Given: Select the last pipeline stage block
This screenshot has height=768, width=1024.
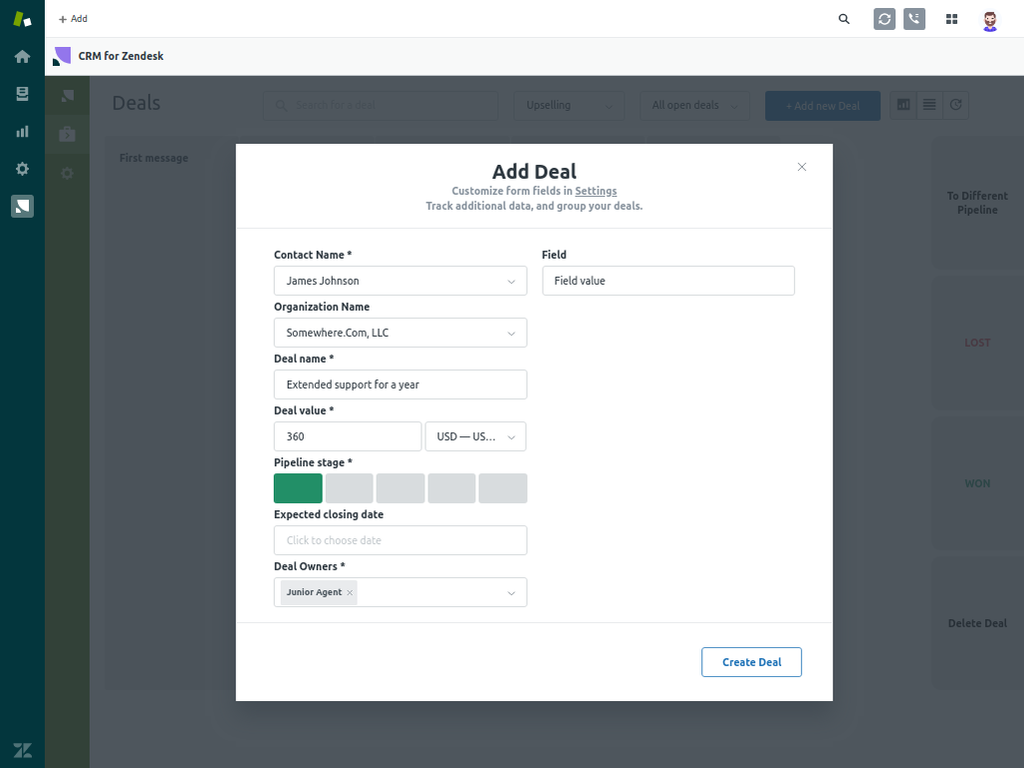Looking at the screenshot, I should pyautogui.click(x=502, y=488).
